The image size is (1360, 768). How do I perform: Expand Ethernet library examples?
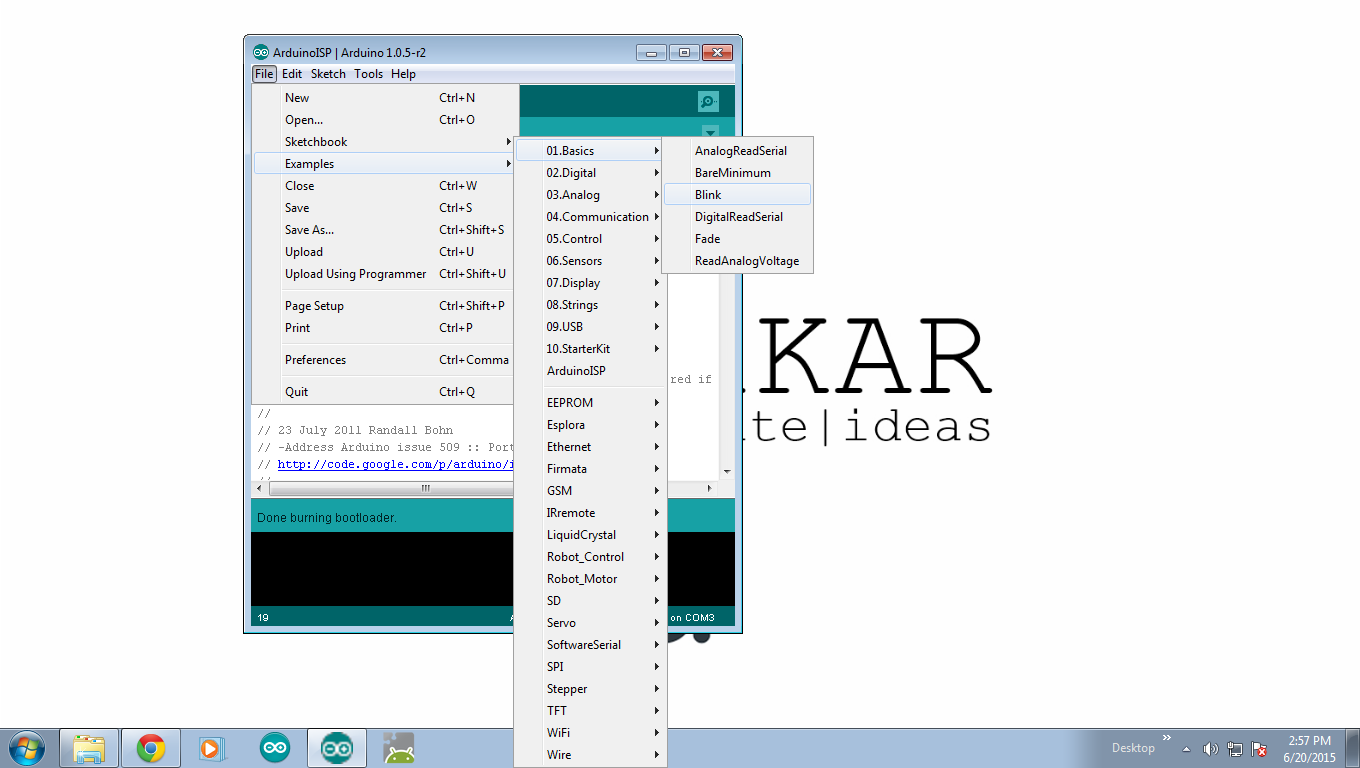pos(590,447)
